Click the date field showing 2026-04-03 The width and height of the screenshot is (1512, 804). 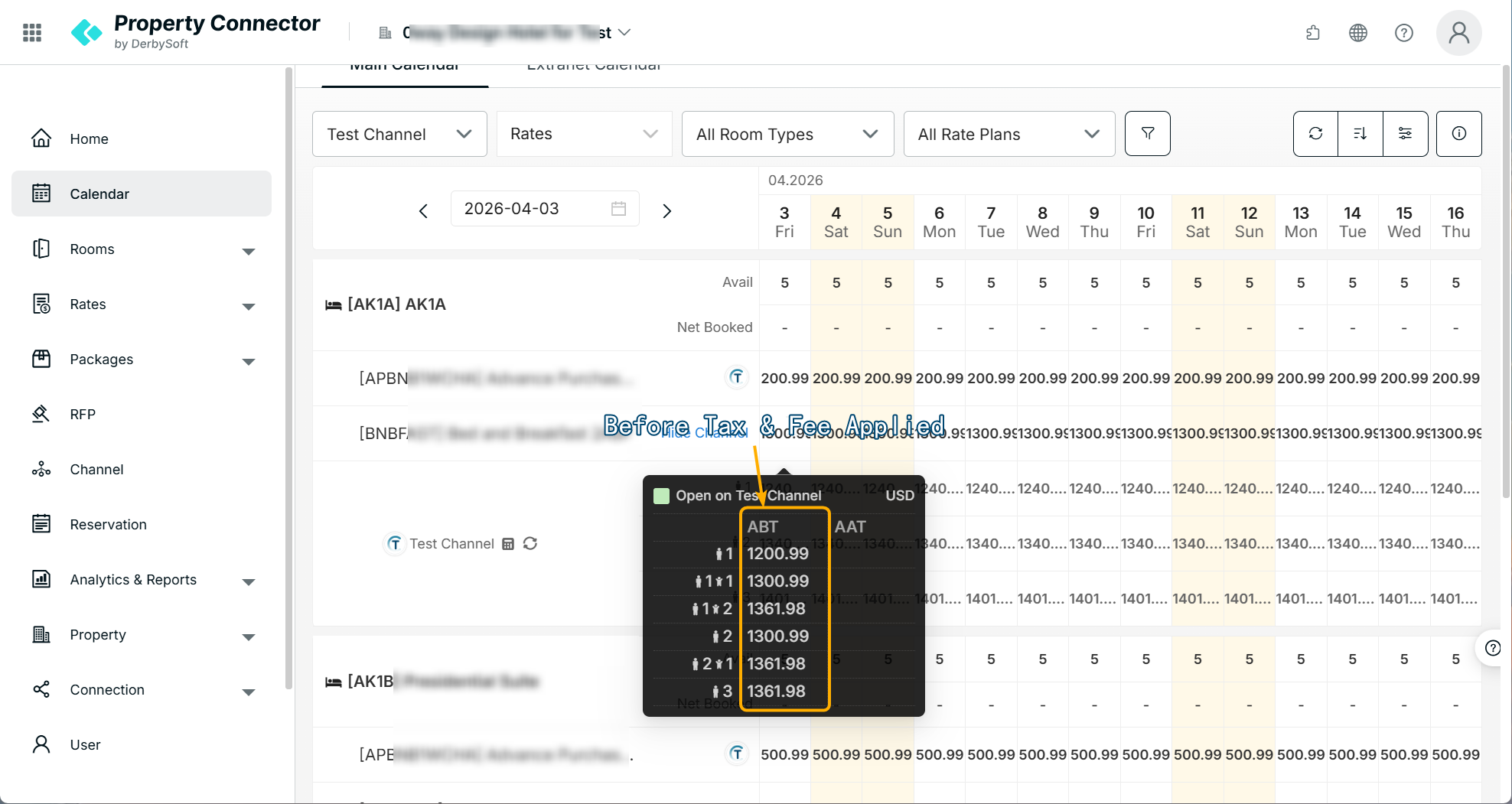545,209
